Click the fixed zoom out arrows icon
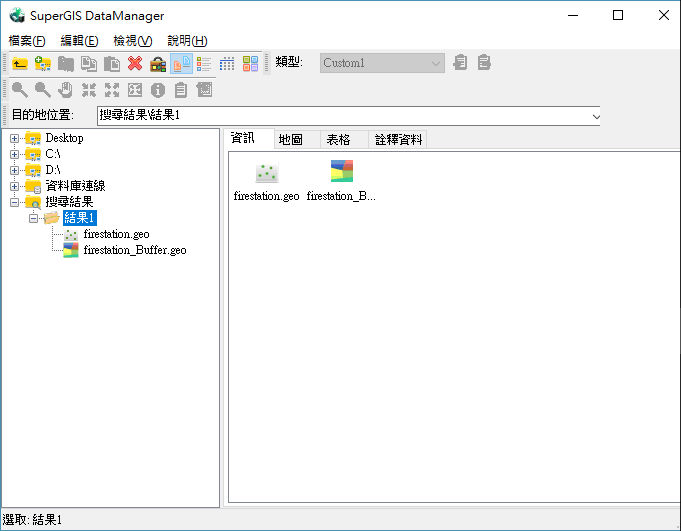The image size is (681, 531). (x=112, y=90)
